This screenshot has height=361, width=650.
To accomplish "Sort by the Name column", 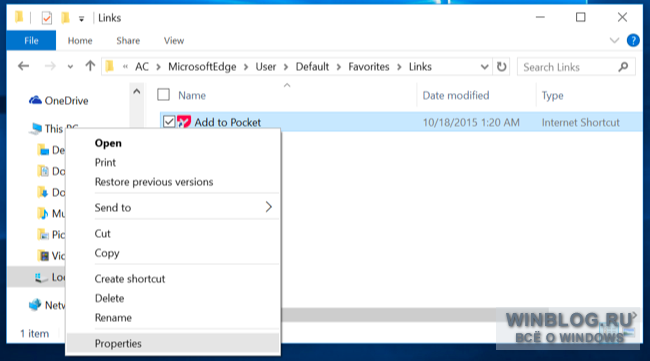I will pos(192,96).
